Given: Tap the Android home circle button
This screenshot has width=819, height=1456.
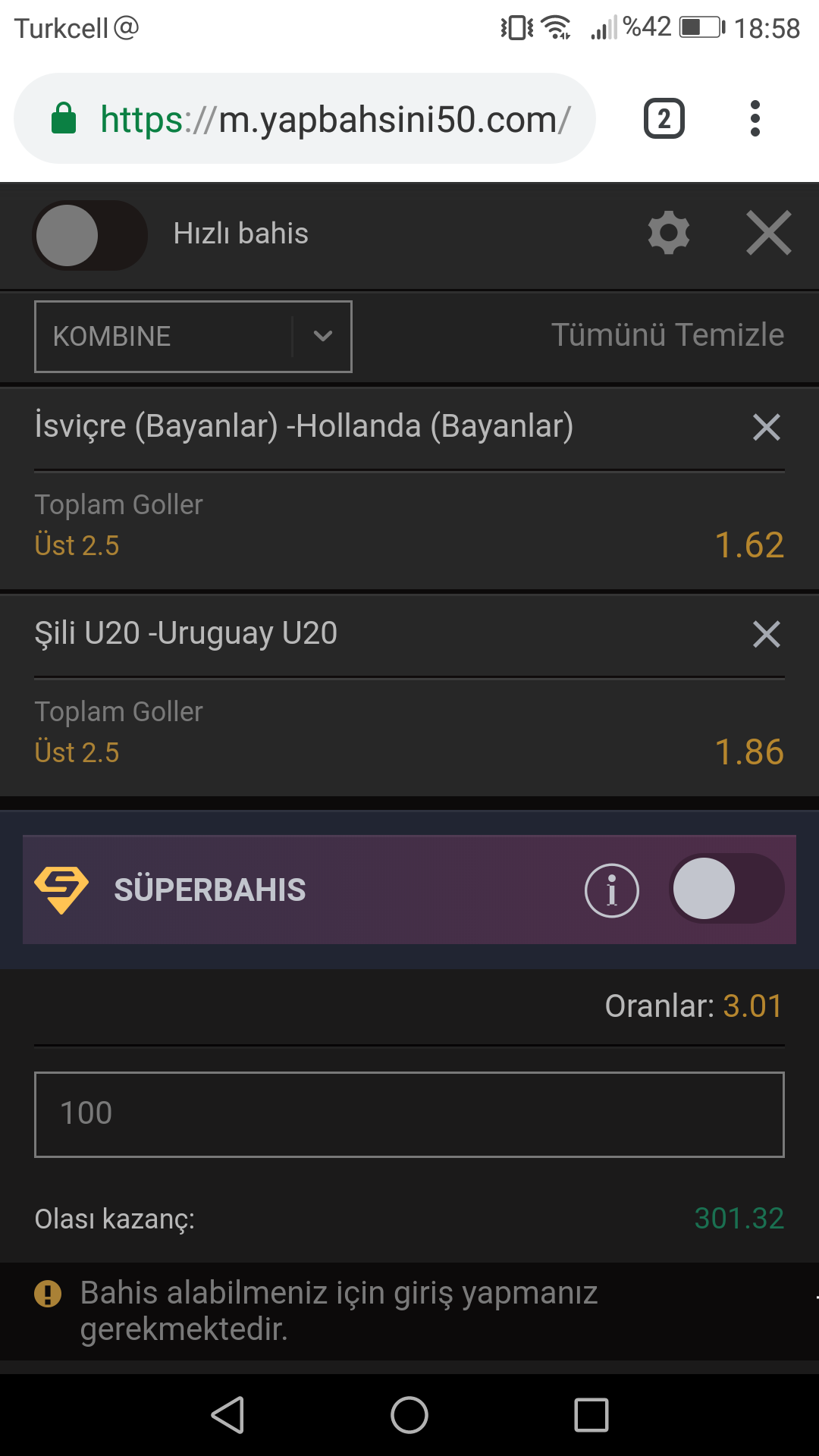Looking at the screenshot, I should coord(409,1415).
